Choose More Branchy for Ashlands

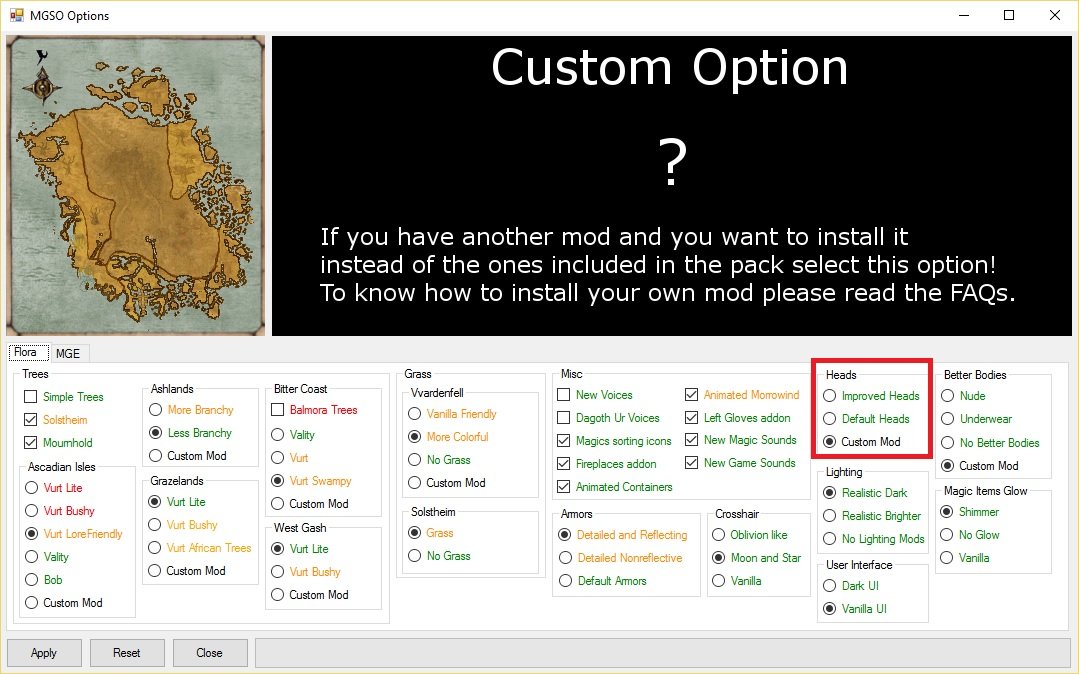point(155,410)
